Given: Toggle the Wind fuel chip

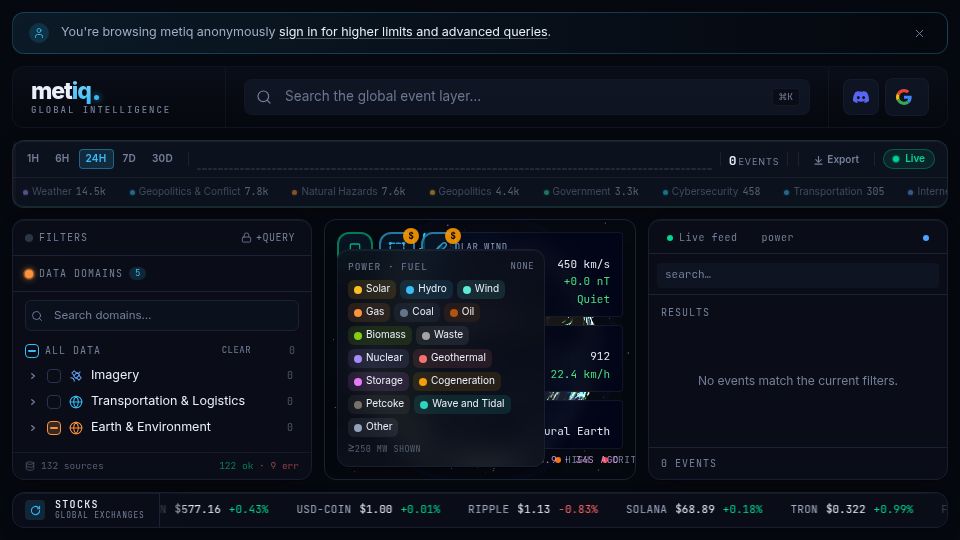Looking at the screenshot, I should coord(481,289).
